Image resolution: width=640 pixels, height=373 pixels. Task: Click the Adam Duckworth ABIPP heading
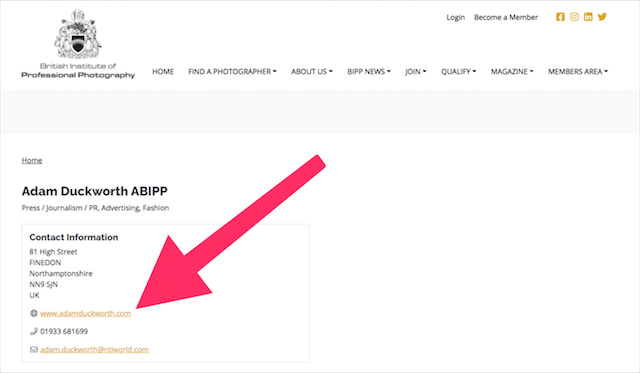coord(95,191)
